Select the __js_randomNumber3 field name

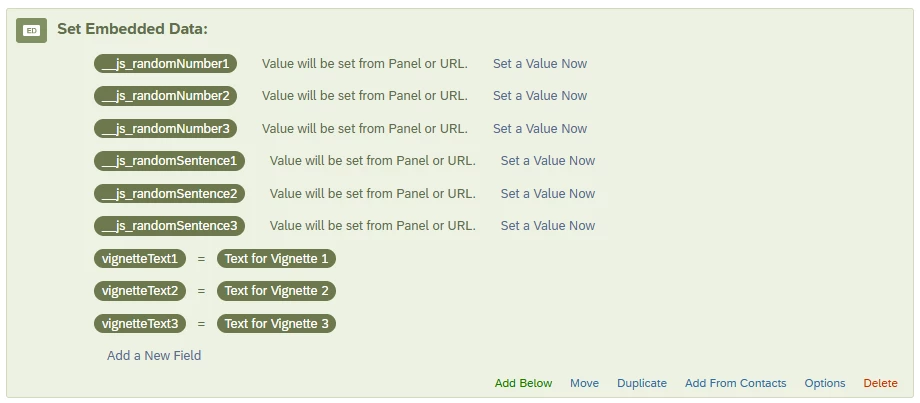(165, 128)
